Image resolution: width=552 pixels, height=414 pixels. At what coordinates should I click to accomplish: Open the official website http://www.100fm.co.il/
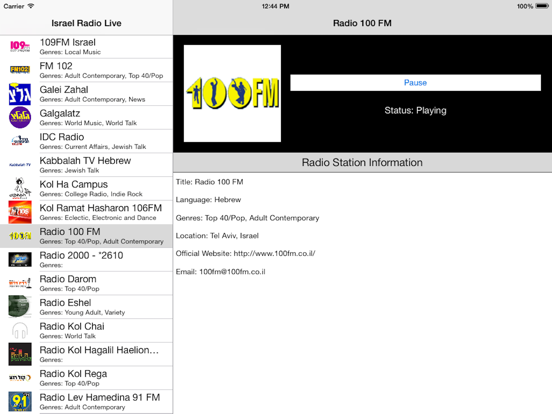pyautogui.click(x=275, y=253)
